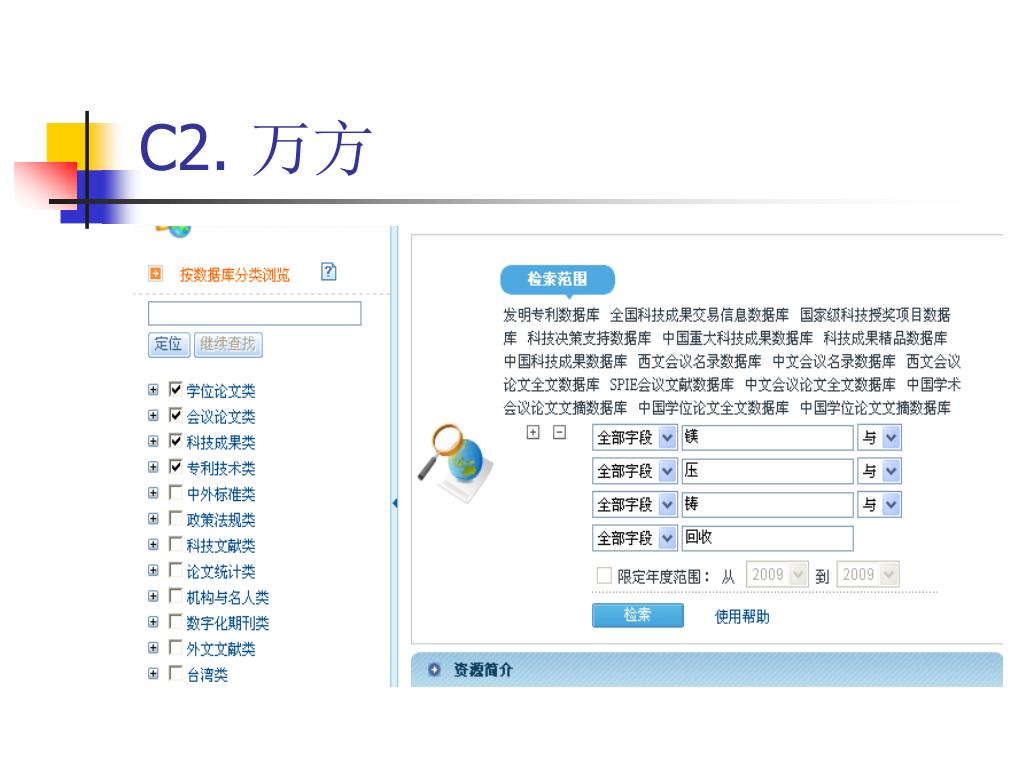The height and width of the screenshot is (768, 1024).
Task: Uncheck the 专利技术类 checkbox
Action: pos(175,466)
